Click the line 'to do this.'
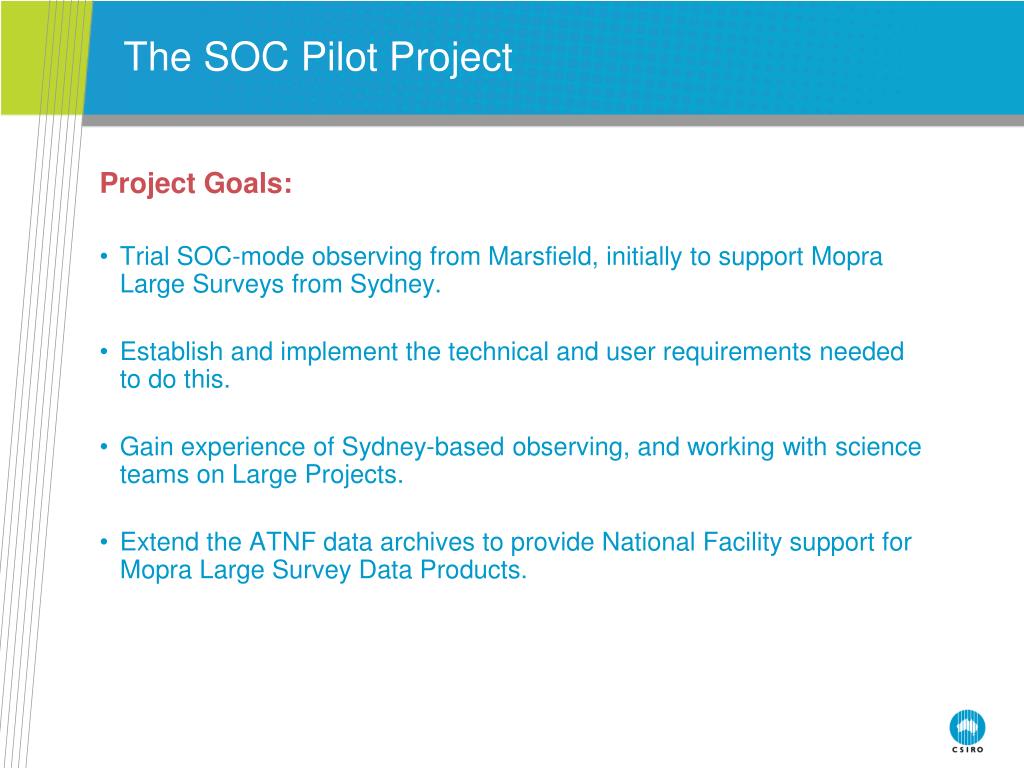The image size is (1024, 768). pos(175,379)
